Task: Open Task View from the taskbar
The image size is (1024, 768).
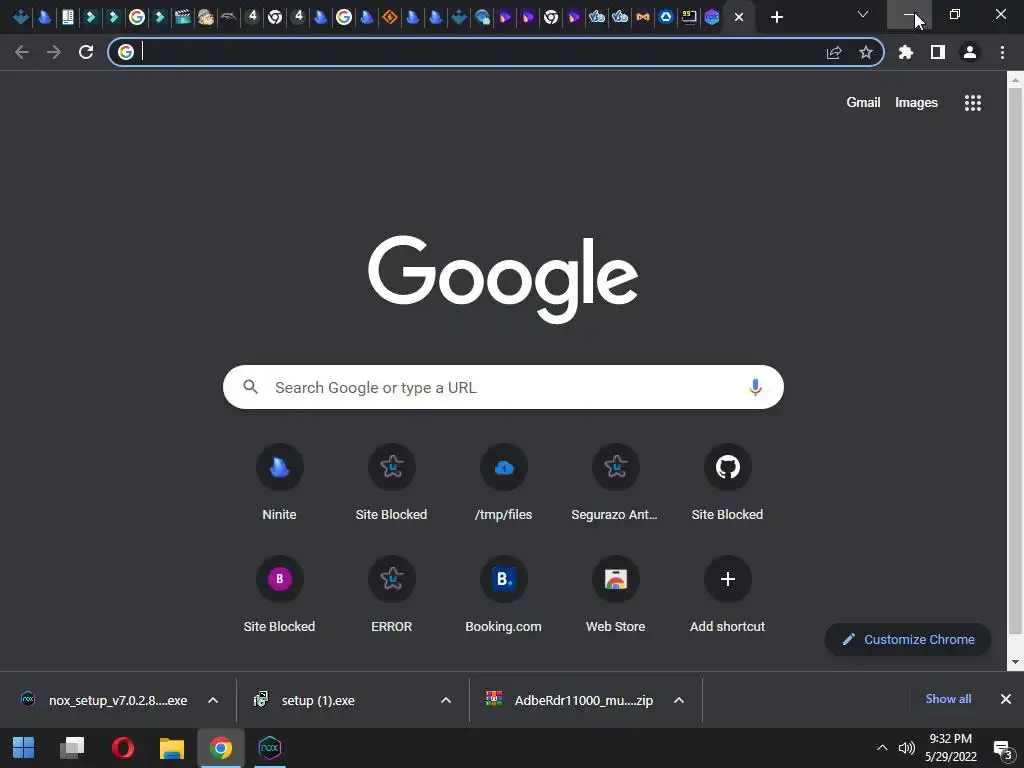Action: click(72, 748)
